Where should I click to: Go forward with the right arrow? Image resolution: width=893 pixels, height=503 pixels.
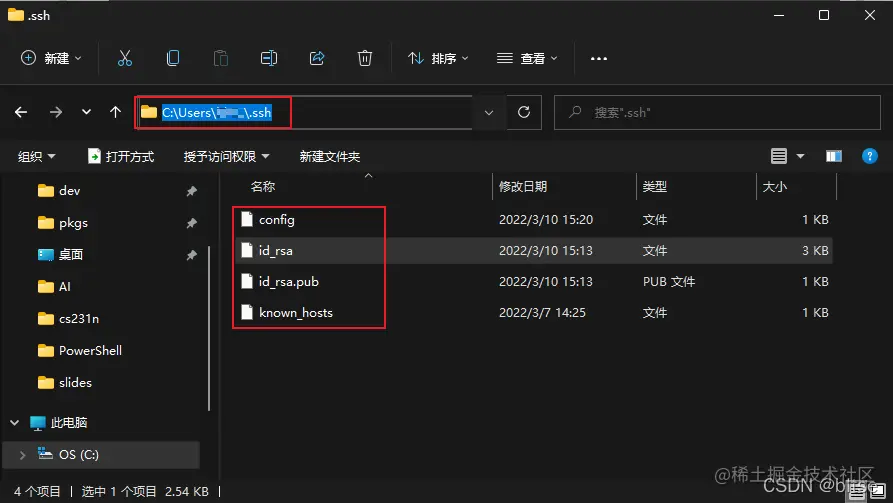(x=55, y=112)
